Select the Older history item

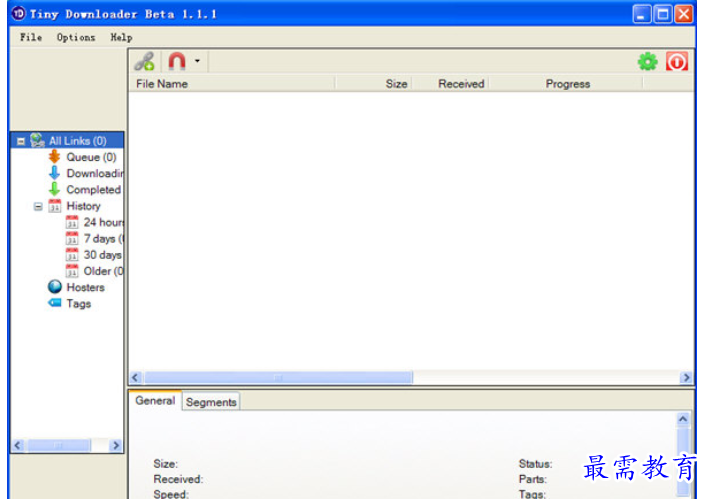[103, 271]
